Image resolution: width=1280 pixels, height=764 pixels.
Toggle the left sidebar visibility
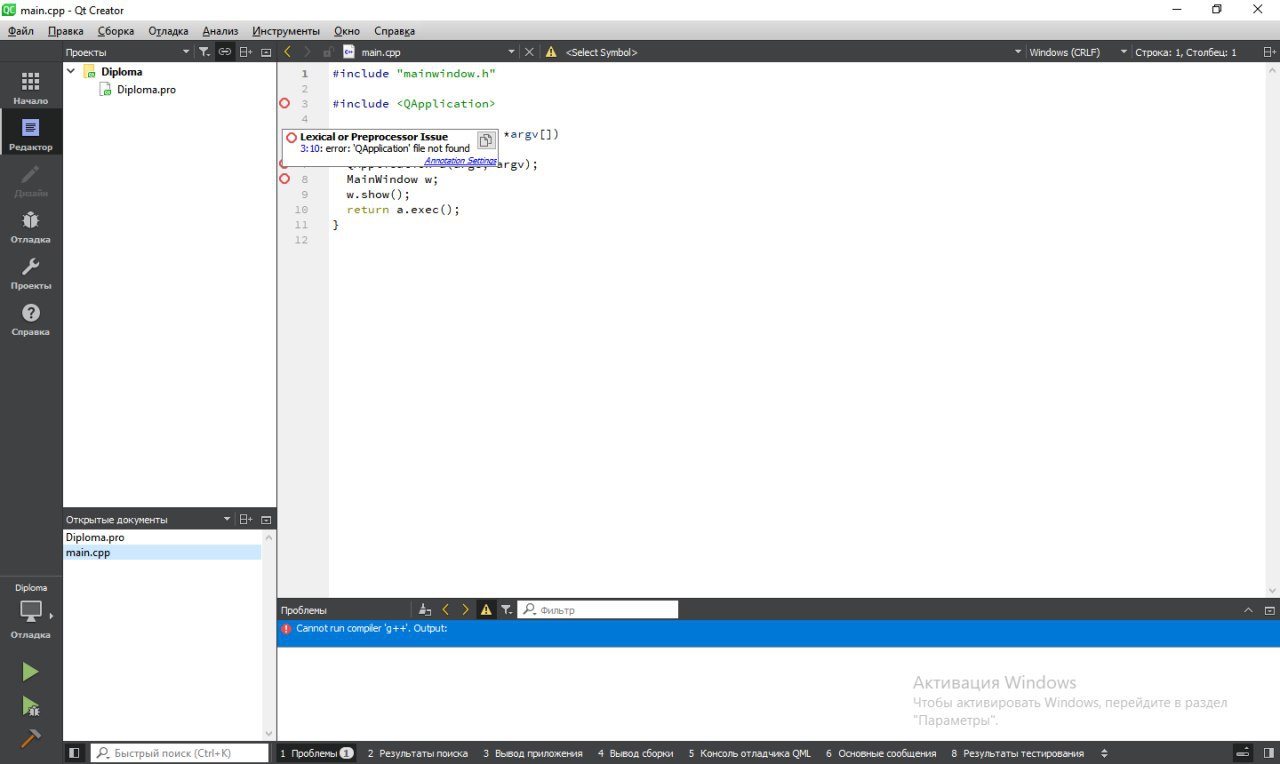(x=74, y=753)
